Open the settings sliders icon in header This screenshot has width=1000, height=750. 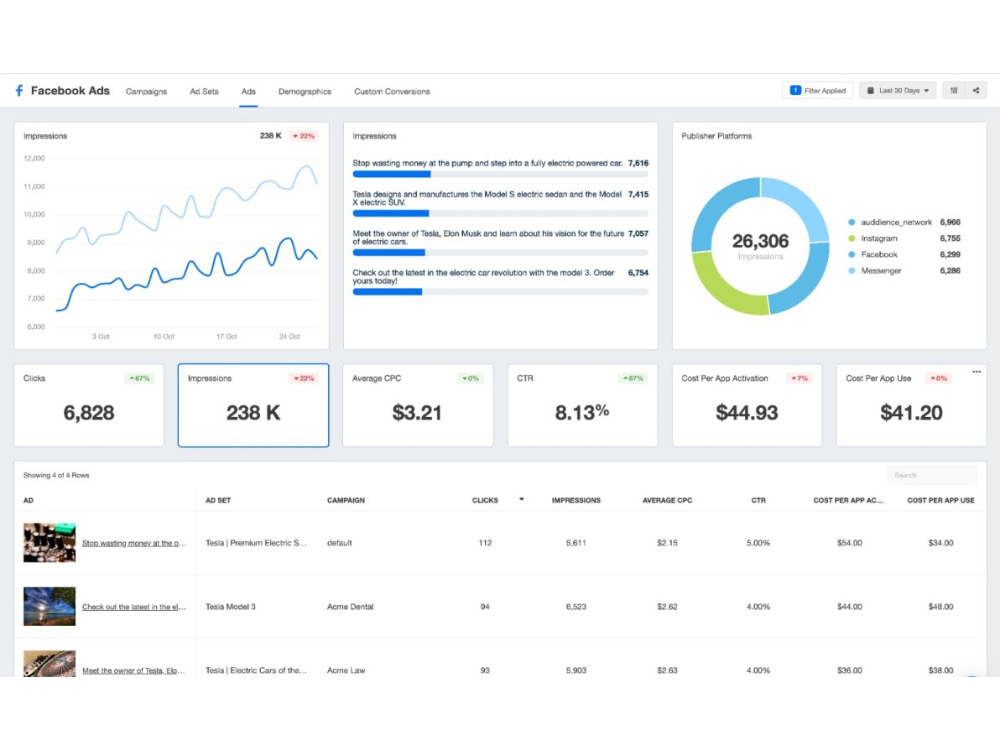point(954,91)
